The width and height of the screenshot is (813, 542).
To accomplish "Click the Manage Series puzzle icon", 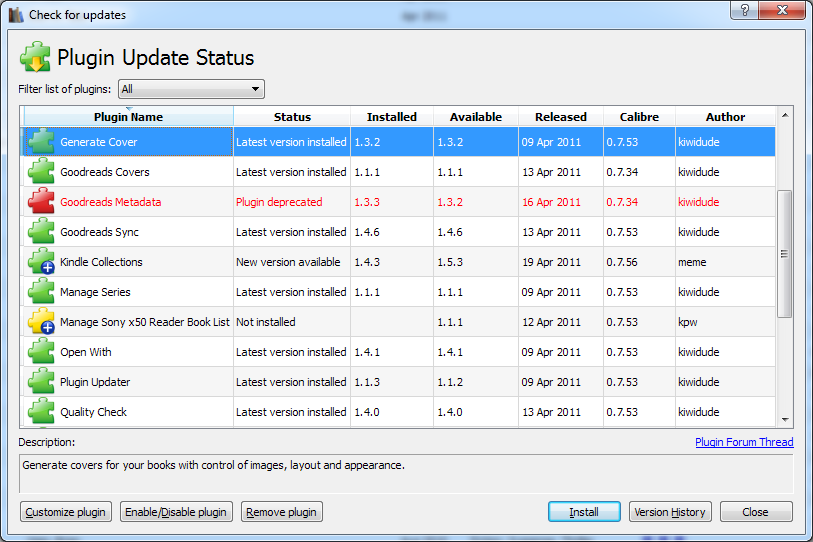I will tap(41, 292).
